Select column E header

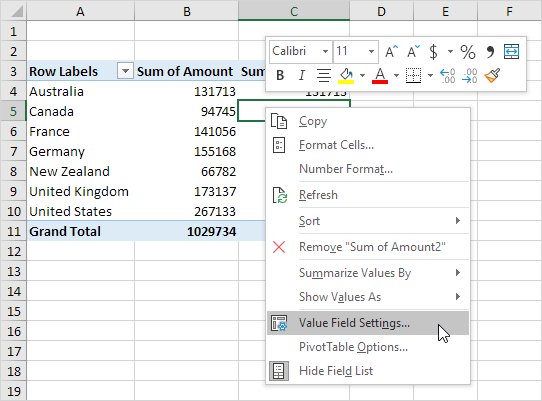[446, 11]
